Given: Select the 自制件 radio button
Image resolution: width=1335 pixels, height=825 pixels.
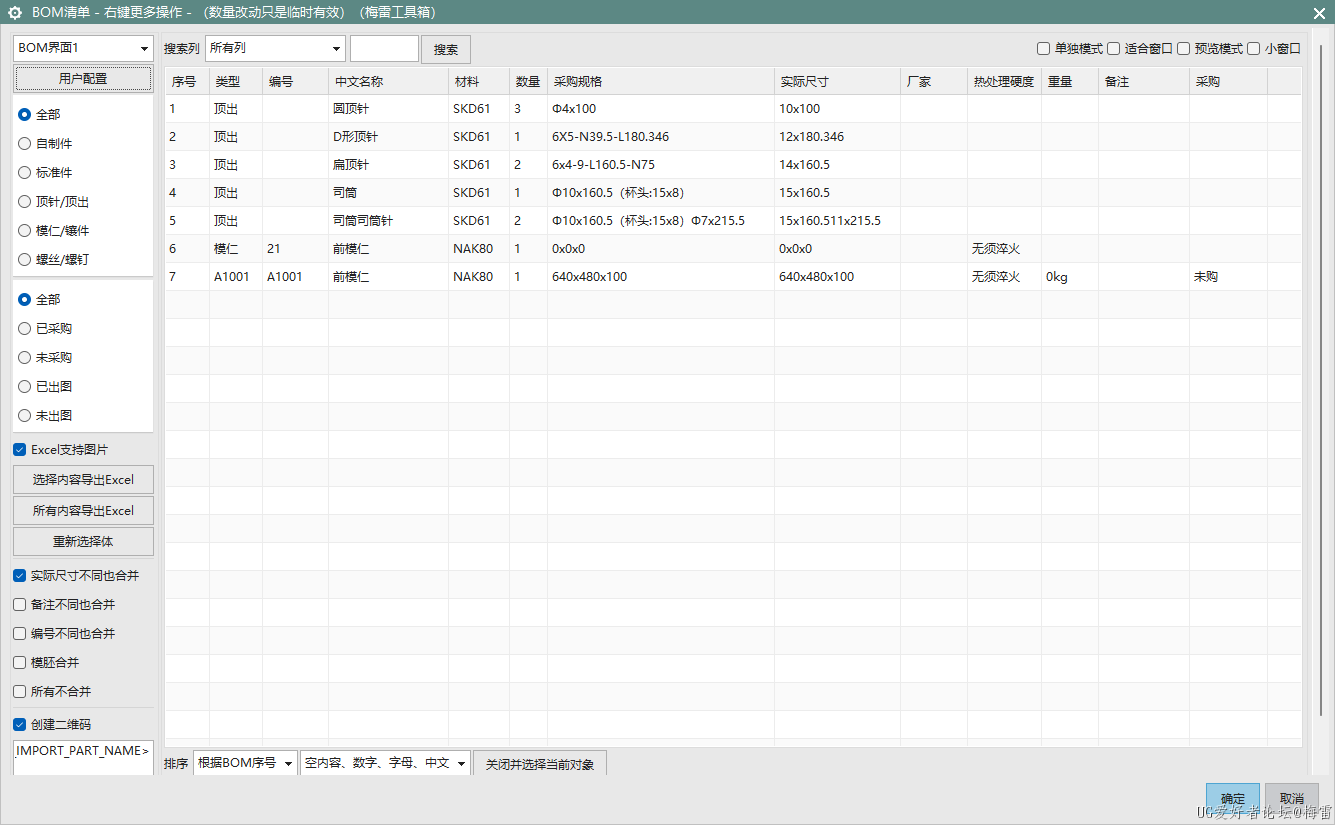Looking at the screenshot, I should 45,144.
